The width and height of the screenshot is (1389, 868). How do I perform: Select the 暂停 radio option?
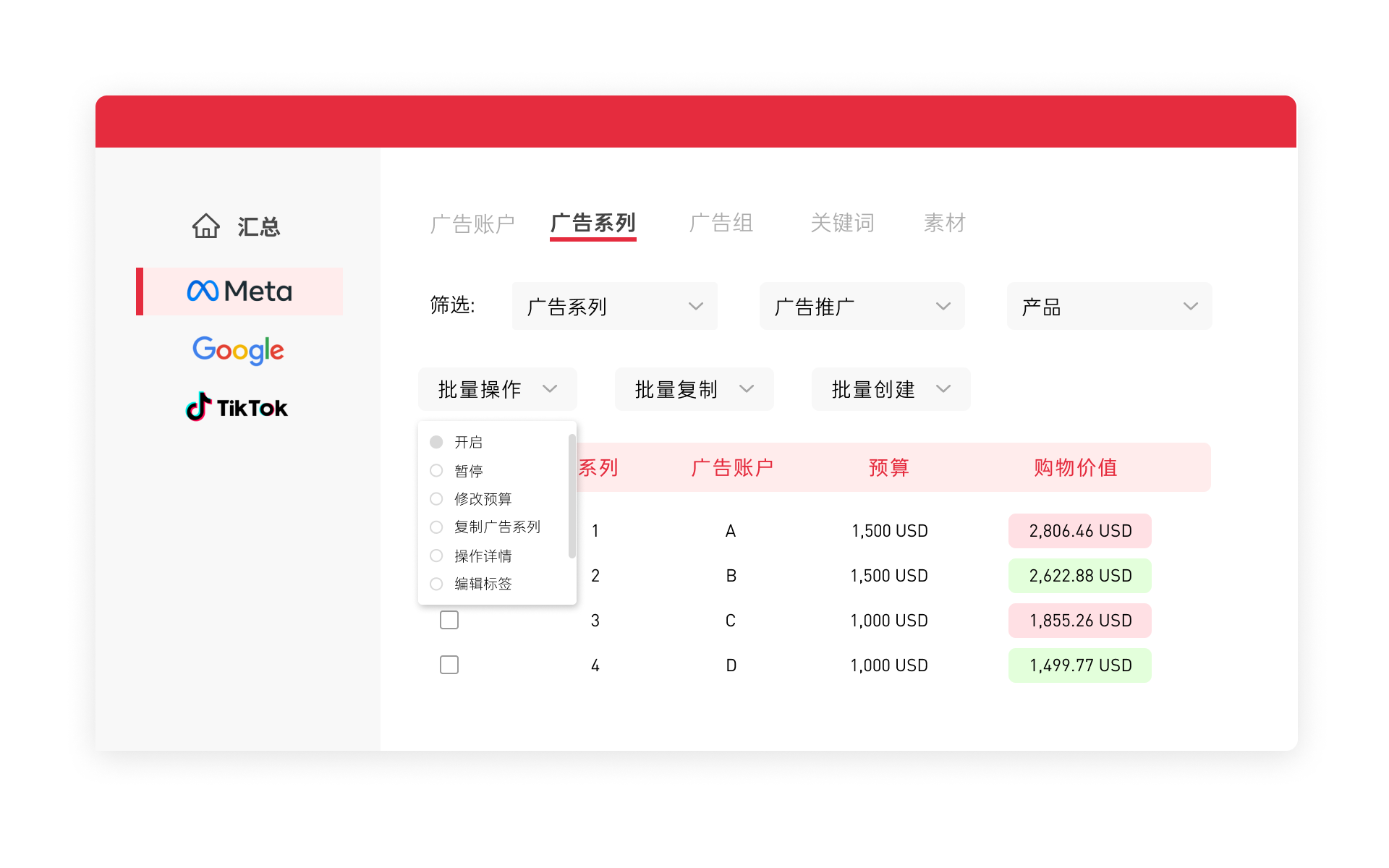[x=436, y=470]
